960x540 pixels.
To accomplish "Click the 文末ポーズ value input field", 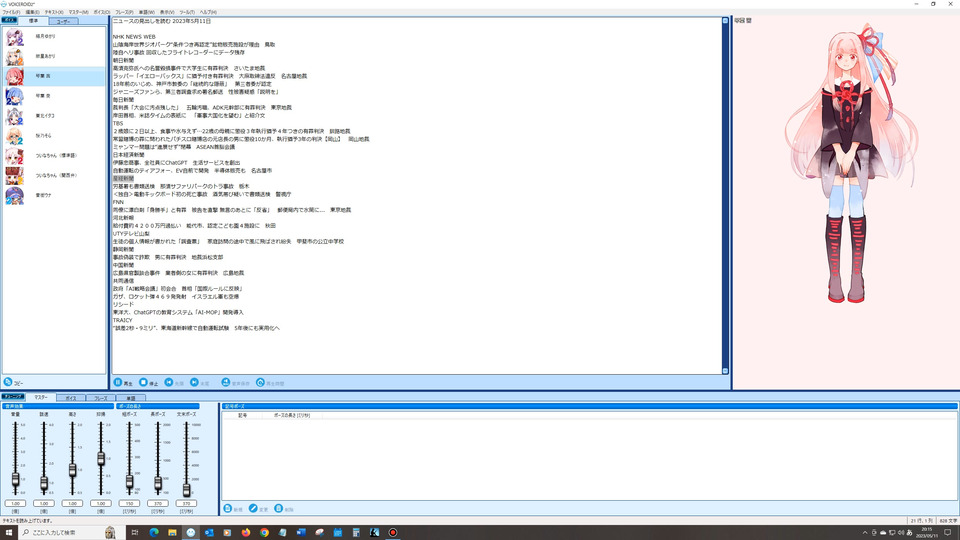I will (186, 503).
